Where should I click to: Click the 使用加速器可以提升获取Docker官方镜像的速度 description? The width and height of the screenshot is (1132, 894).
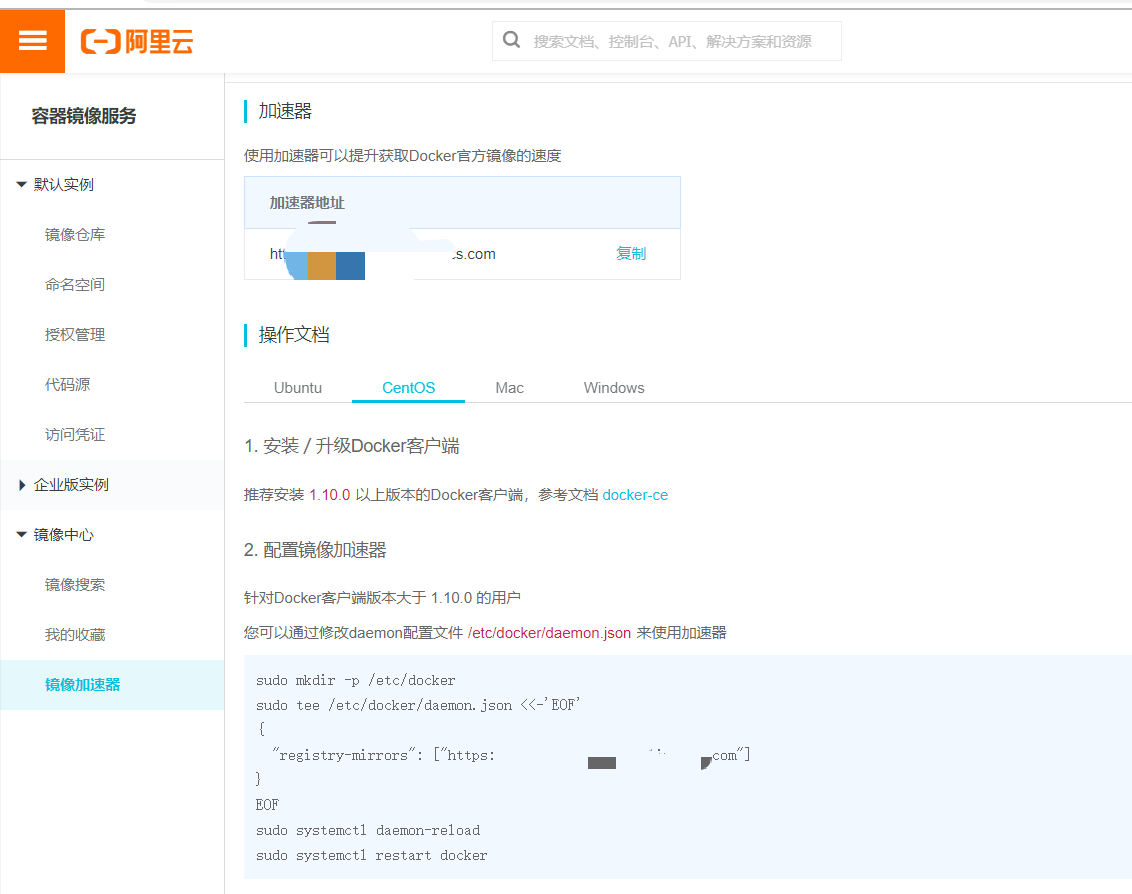(x=403, y=155)
